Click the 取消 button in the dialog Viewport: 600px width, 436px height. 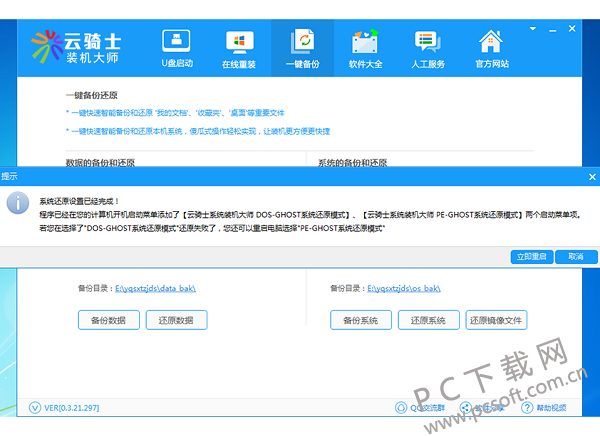576,256
